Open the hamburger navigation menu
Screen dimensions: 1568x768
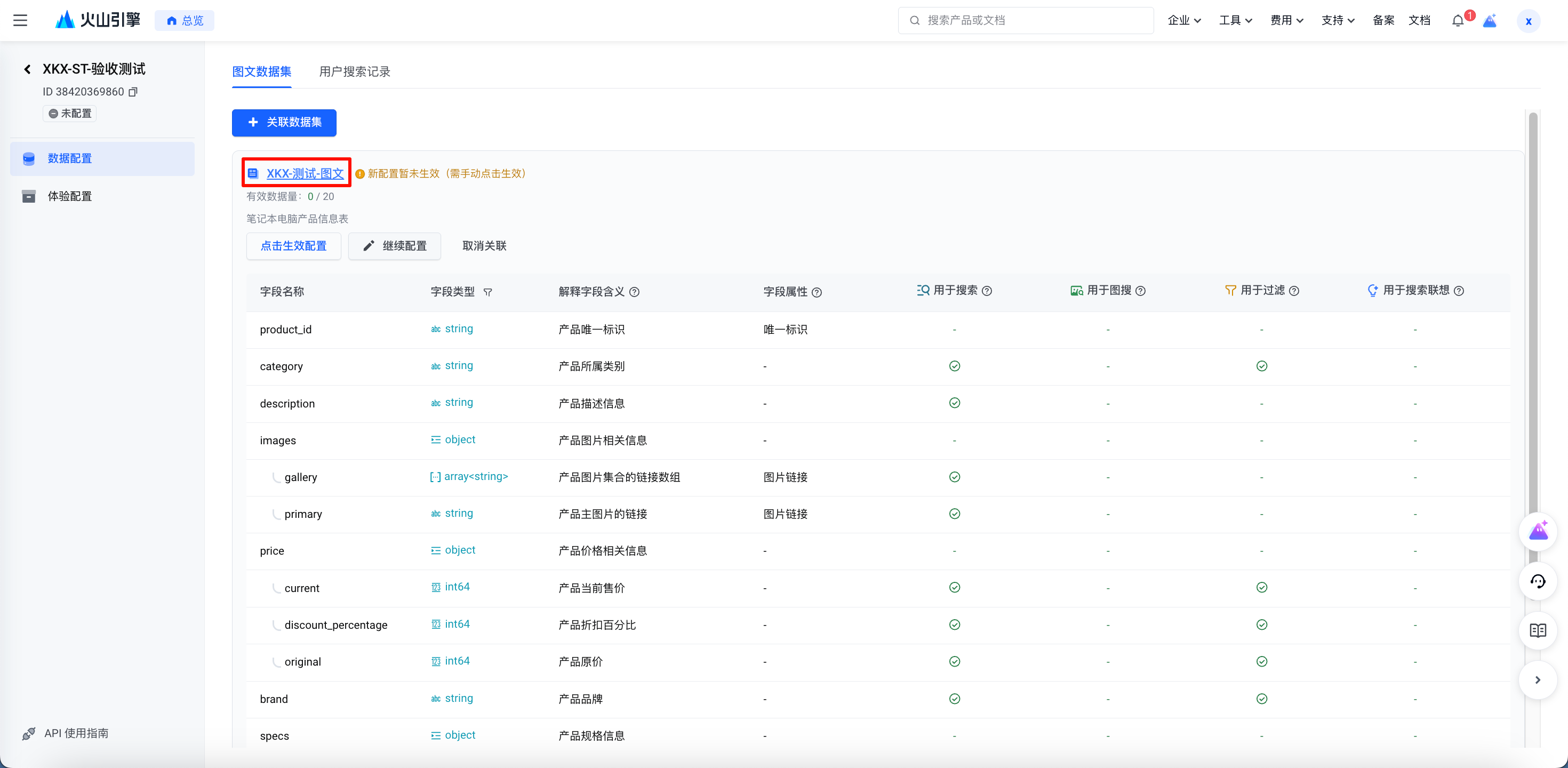pyautogui.click(x=20, y=21)
